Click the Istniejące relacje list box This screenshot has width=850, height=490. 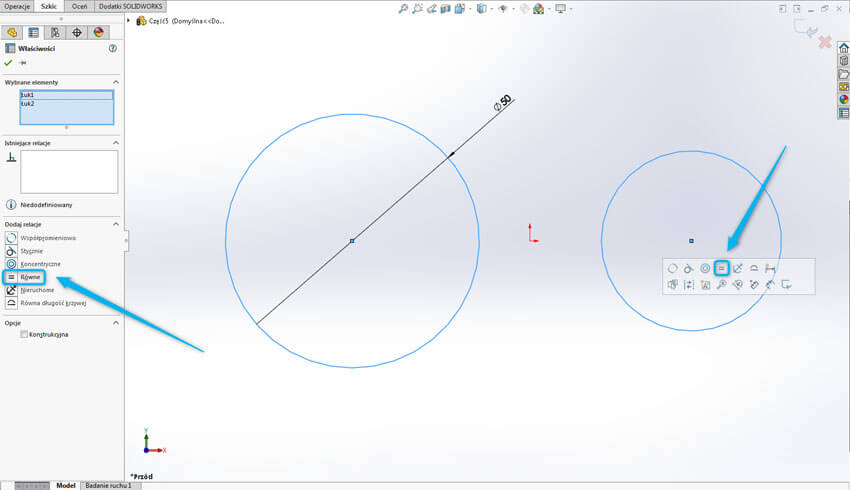click(x=69, y=171)
